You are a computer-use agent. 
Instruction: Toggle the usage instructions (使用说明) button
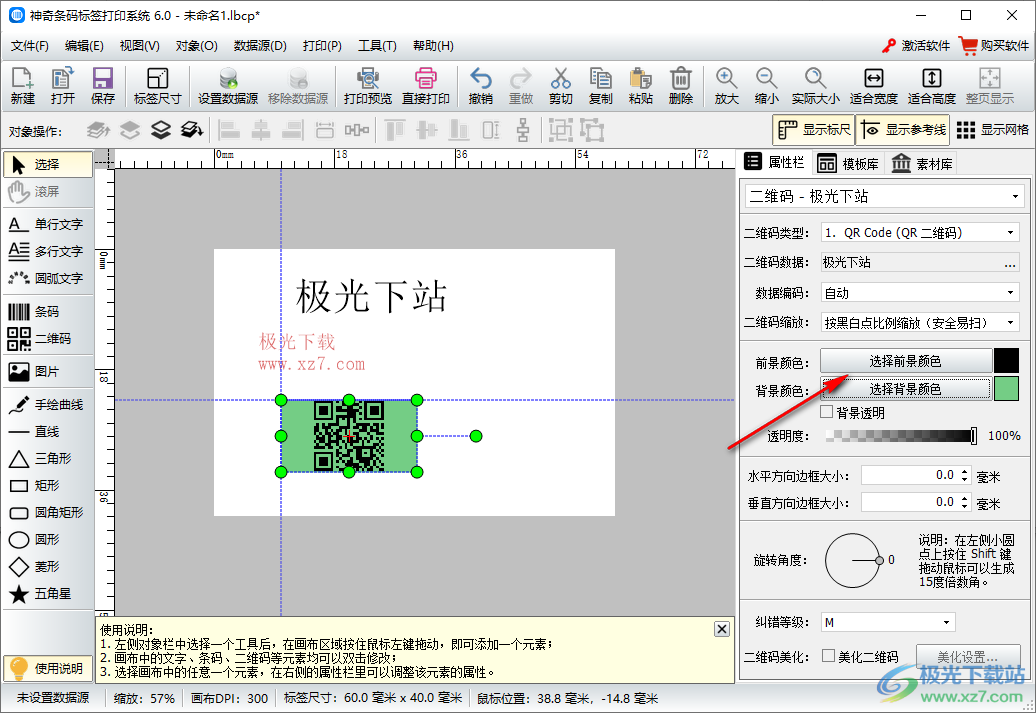48,668
